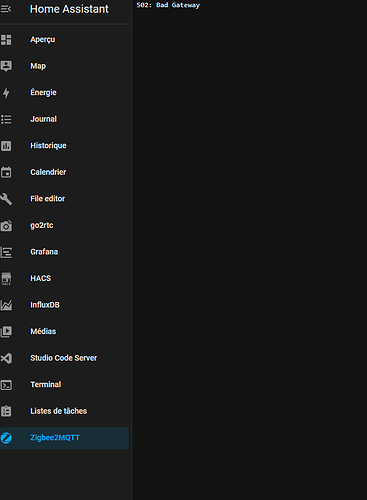The width and height of the screenshot is (367, 500).
Task: Open the Listes de tâches entry
Action: (x=64, y=411)
